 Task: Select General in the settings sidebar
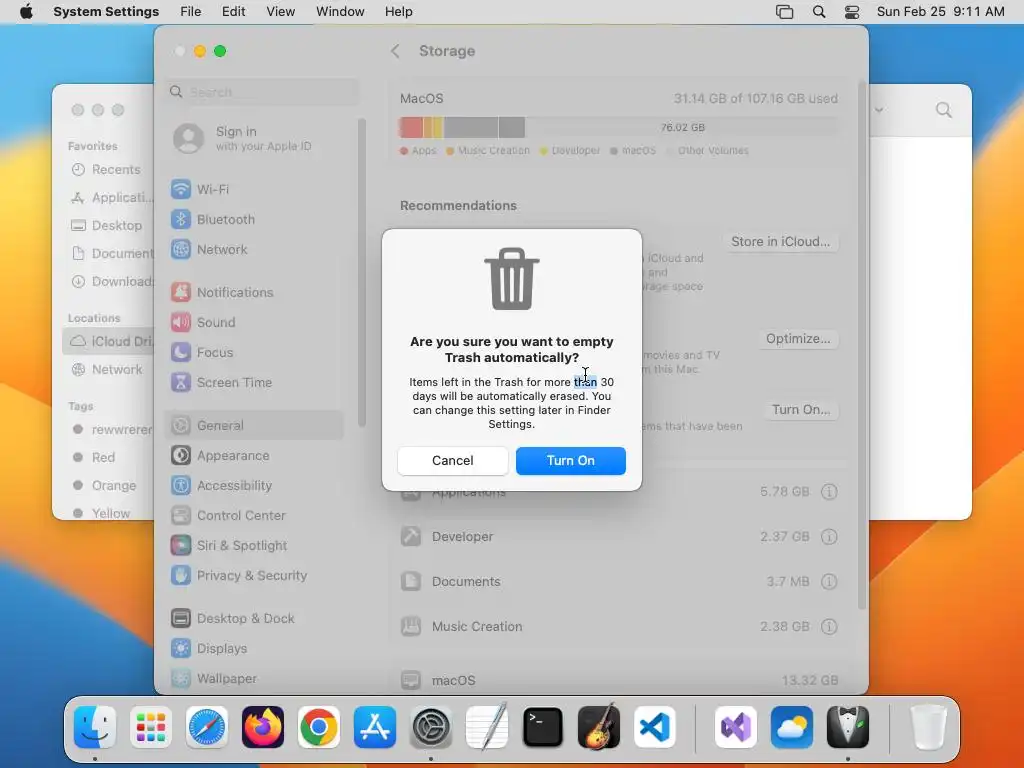255,425
